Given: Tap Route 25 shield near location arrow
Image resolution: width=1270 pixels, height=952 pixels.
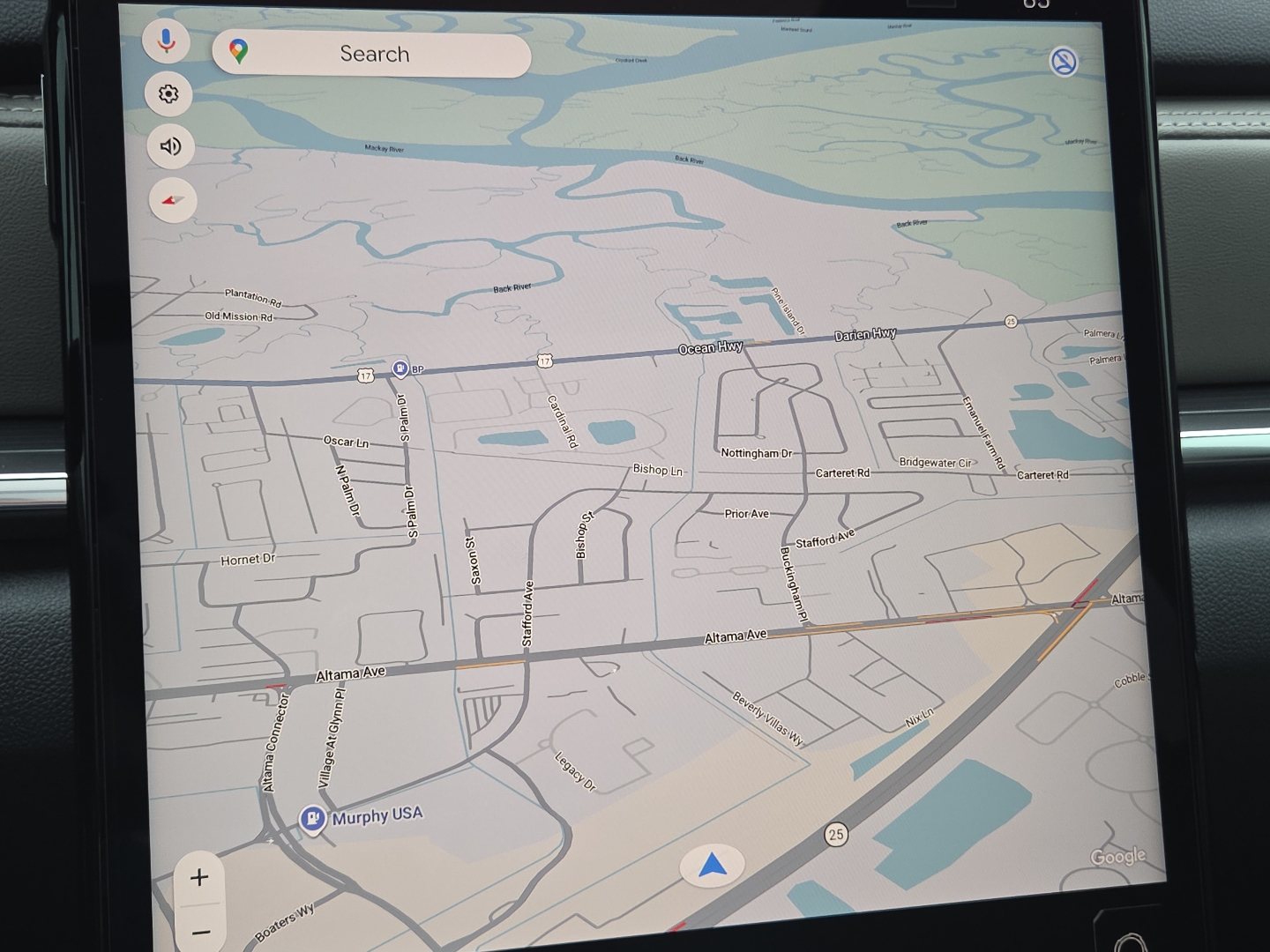Looking at the screenshot, I should 835,834.
